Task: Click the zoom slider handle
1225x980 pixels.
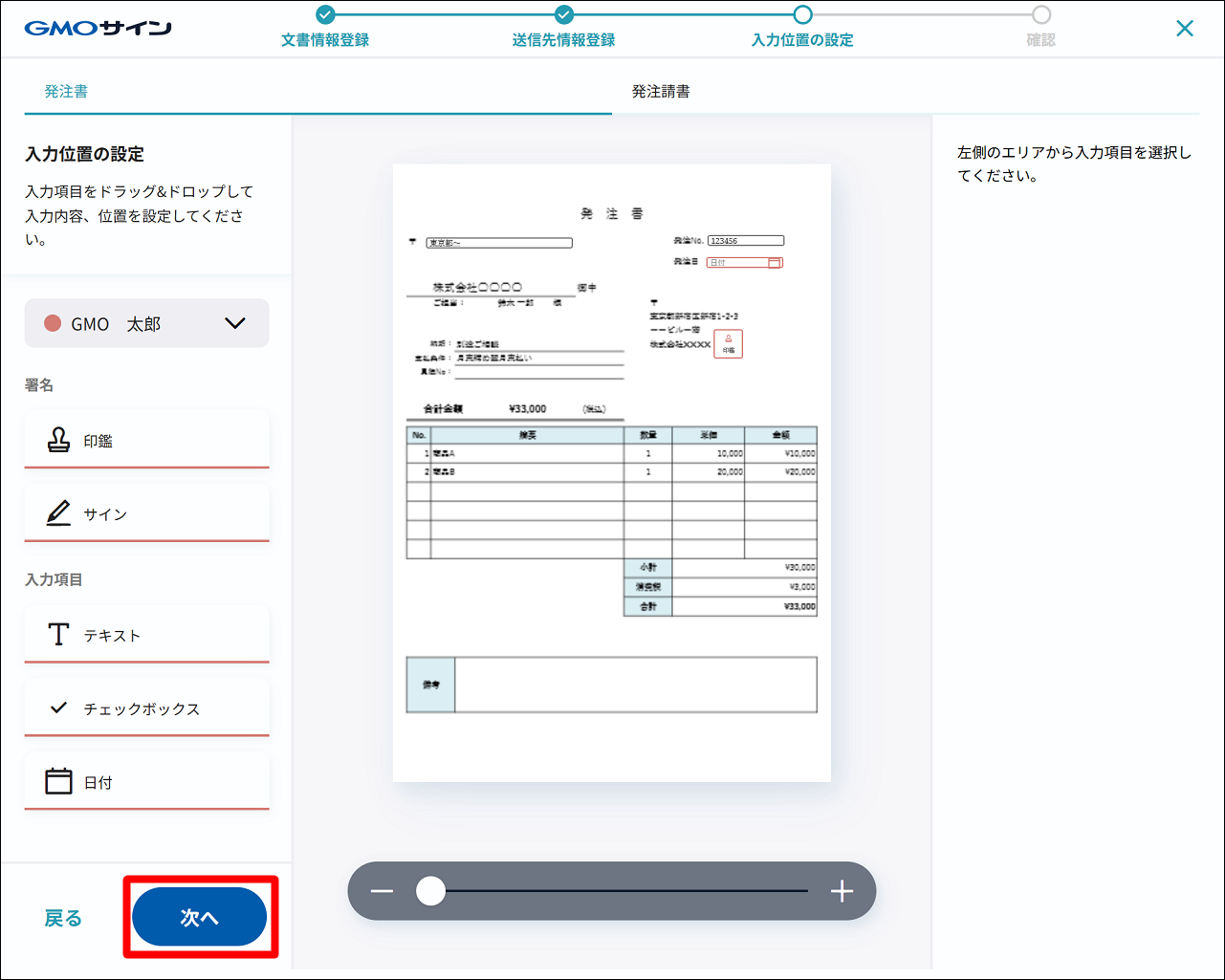Action: pyautogui.click(x=431, y=892)
